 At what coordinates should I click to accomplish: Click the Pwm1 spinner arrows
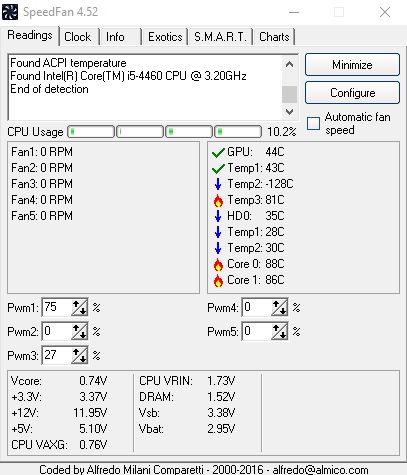[x=80, y=307]
